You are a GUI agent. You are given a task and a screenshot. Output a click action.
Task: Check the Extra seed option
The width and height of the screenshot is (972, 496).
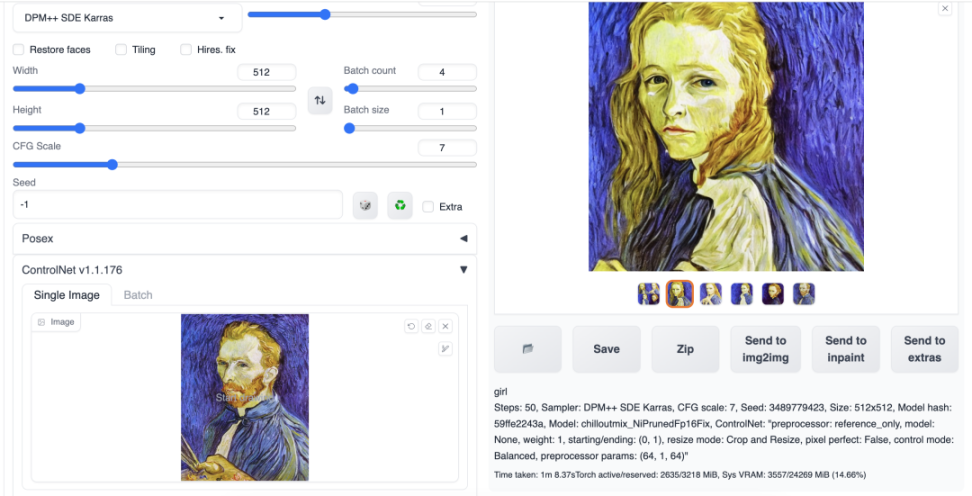point(428,207)
